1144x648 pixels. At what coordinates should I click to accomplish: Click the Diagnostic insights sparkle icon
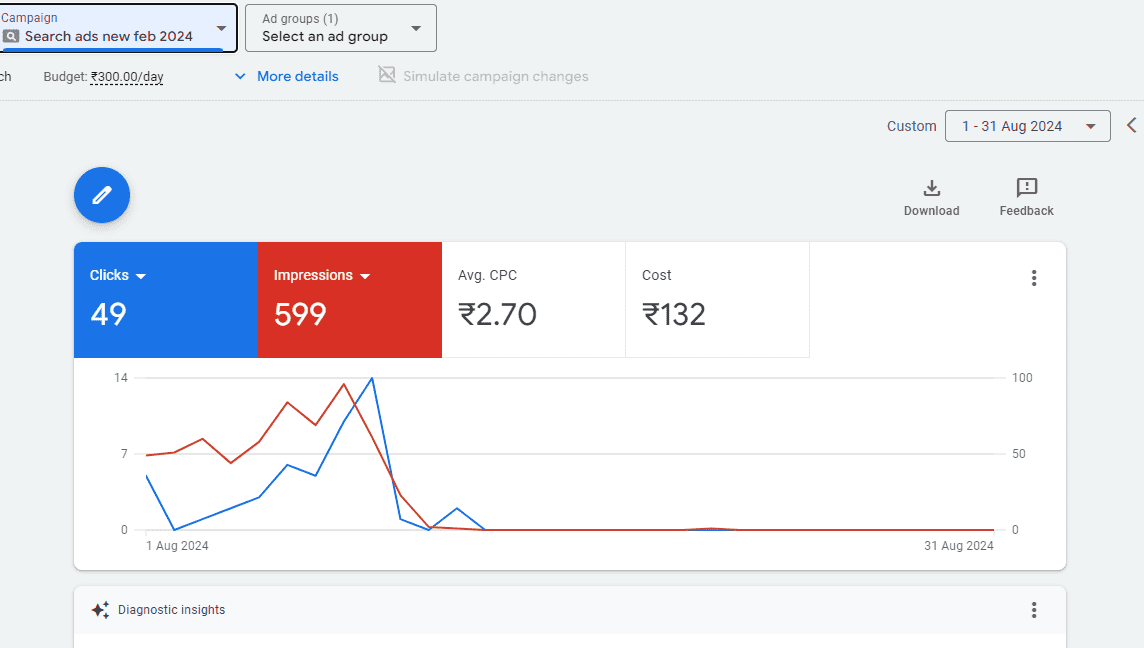pos(99,609)
